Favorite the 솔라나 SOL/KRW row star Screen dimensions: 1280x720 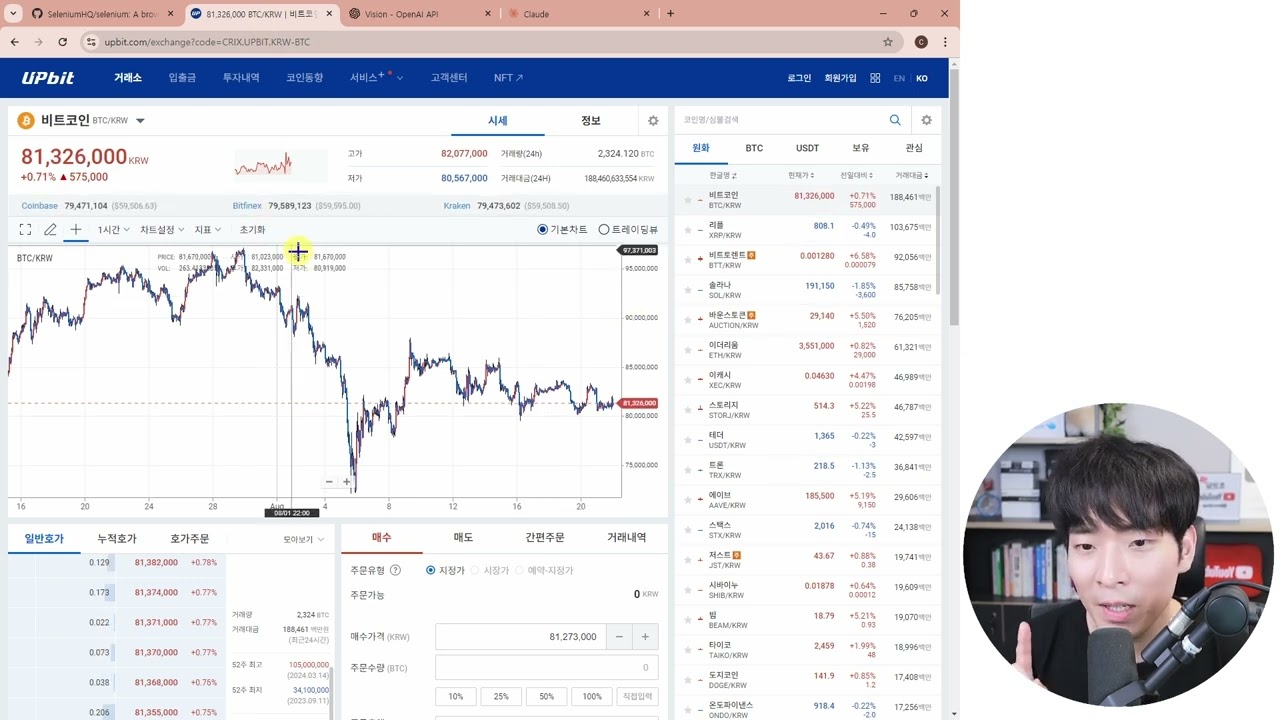tap(688, 290)
